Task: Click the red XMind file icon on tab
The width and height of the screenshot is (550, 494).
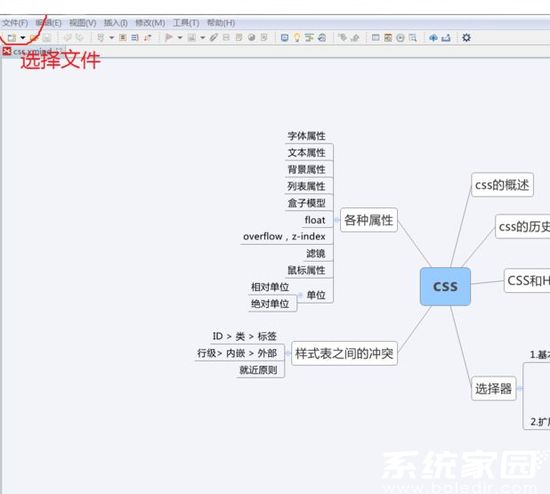Action: point(7,52)
